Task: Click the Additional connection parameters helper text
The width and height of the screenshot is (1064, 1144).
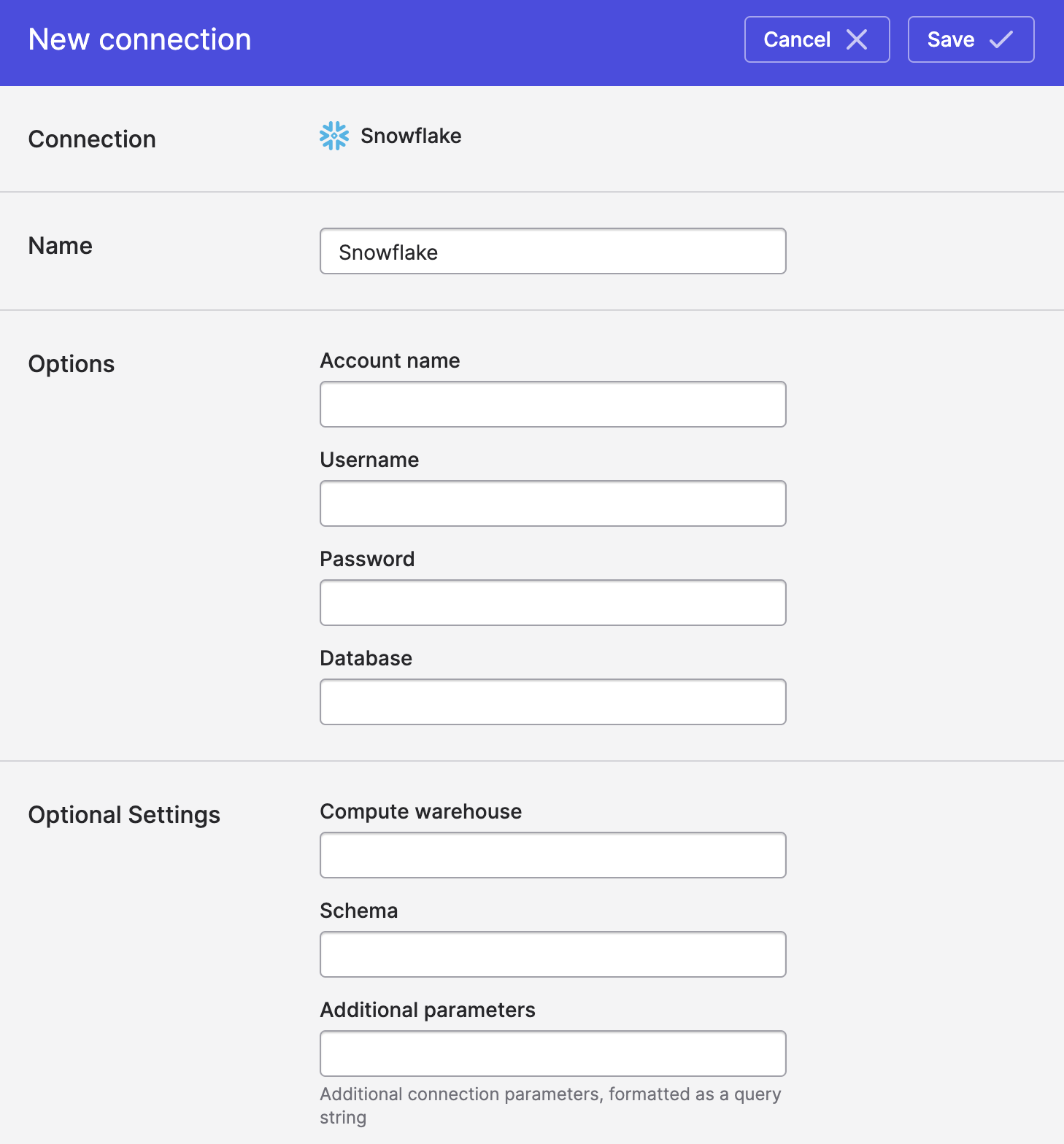Action: (x=550, y=1105)
